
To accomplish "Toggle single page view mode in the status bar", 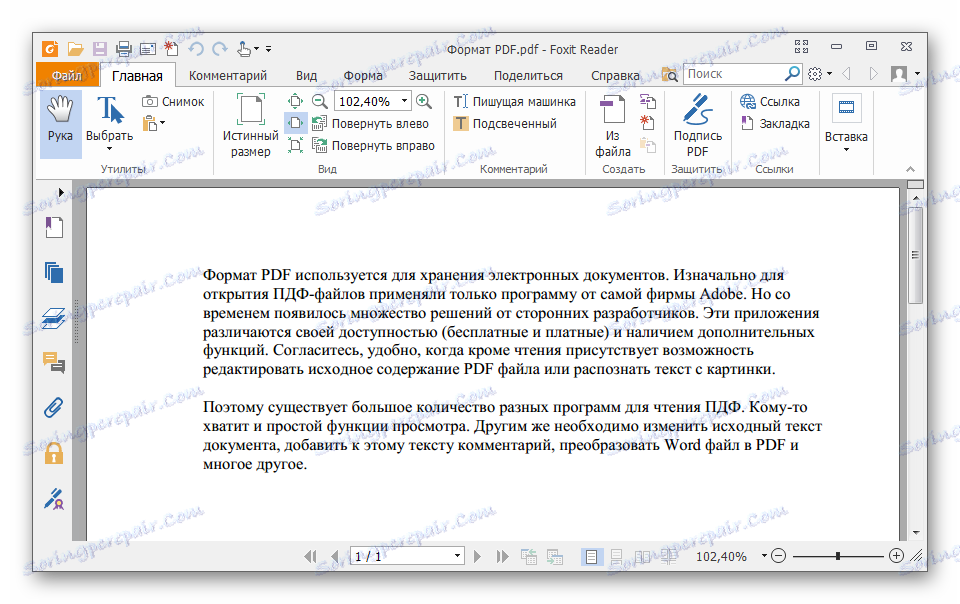I will click(x=591, y=556).
